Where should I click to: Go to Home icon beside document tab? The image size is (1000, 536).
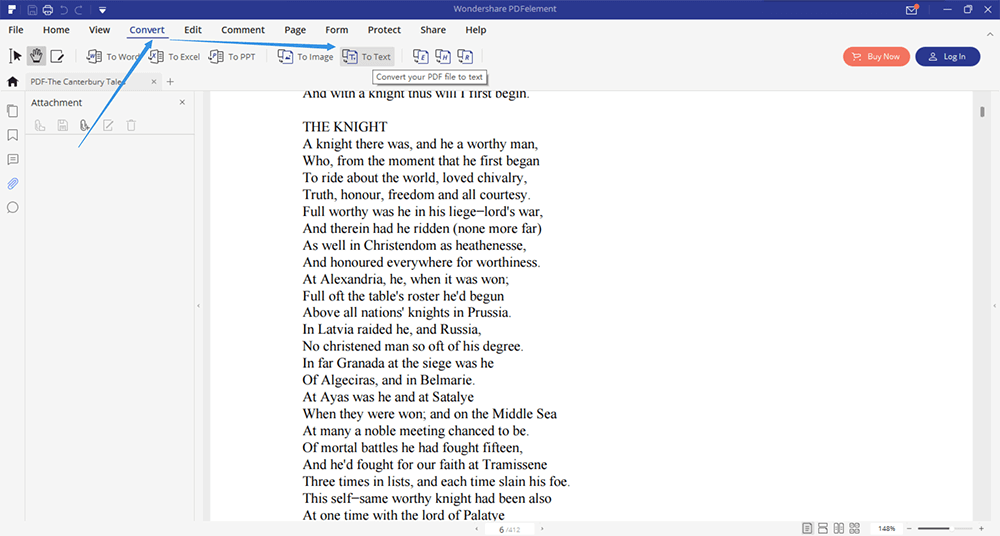tap(13, 81)
